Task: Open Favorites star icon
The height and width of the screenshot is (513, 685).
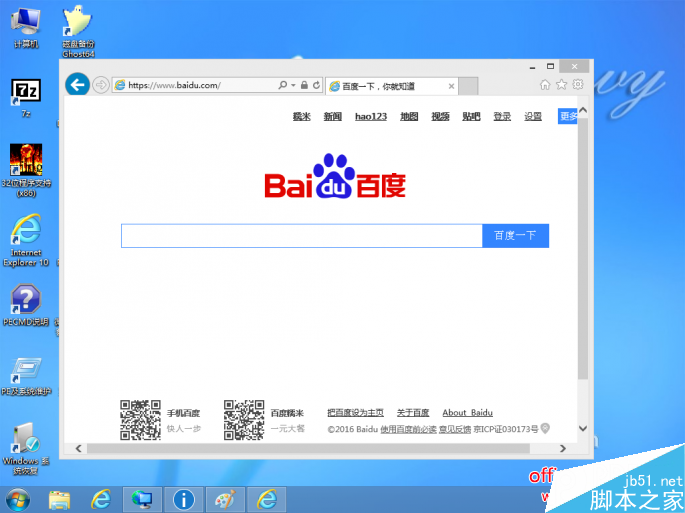Action: point(561,84)
